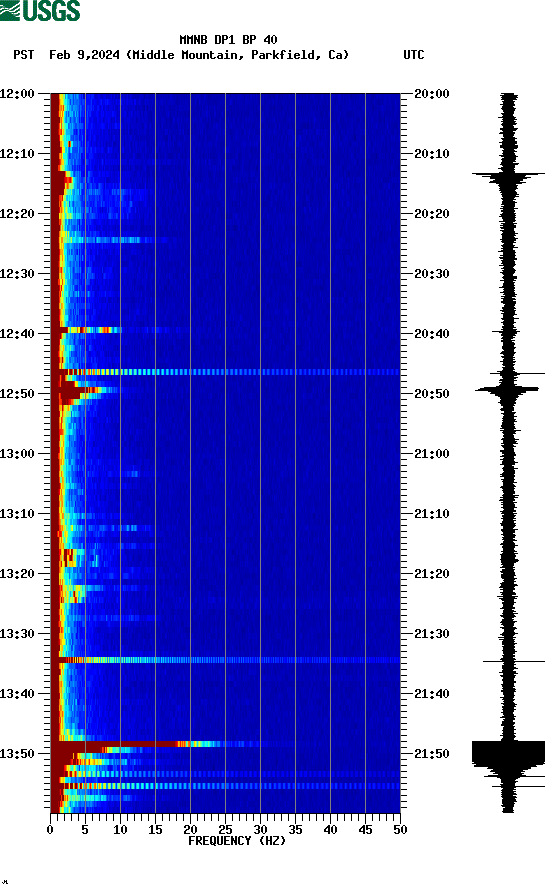Click the 5 Hz frequency axis label

coord(85,830)
